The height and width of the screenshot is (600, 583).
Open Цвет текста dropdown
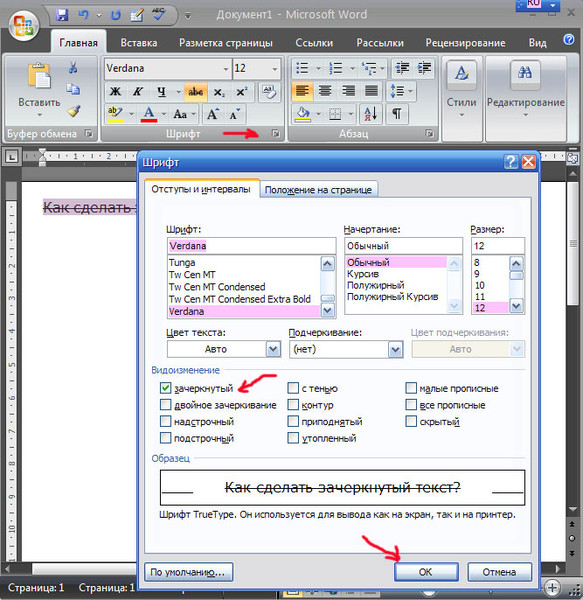tap(273, 349)
